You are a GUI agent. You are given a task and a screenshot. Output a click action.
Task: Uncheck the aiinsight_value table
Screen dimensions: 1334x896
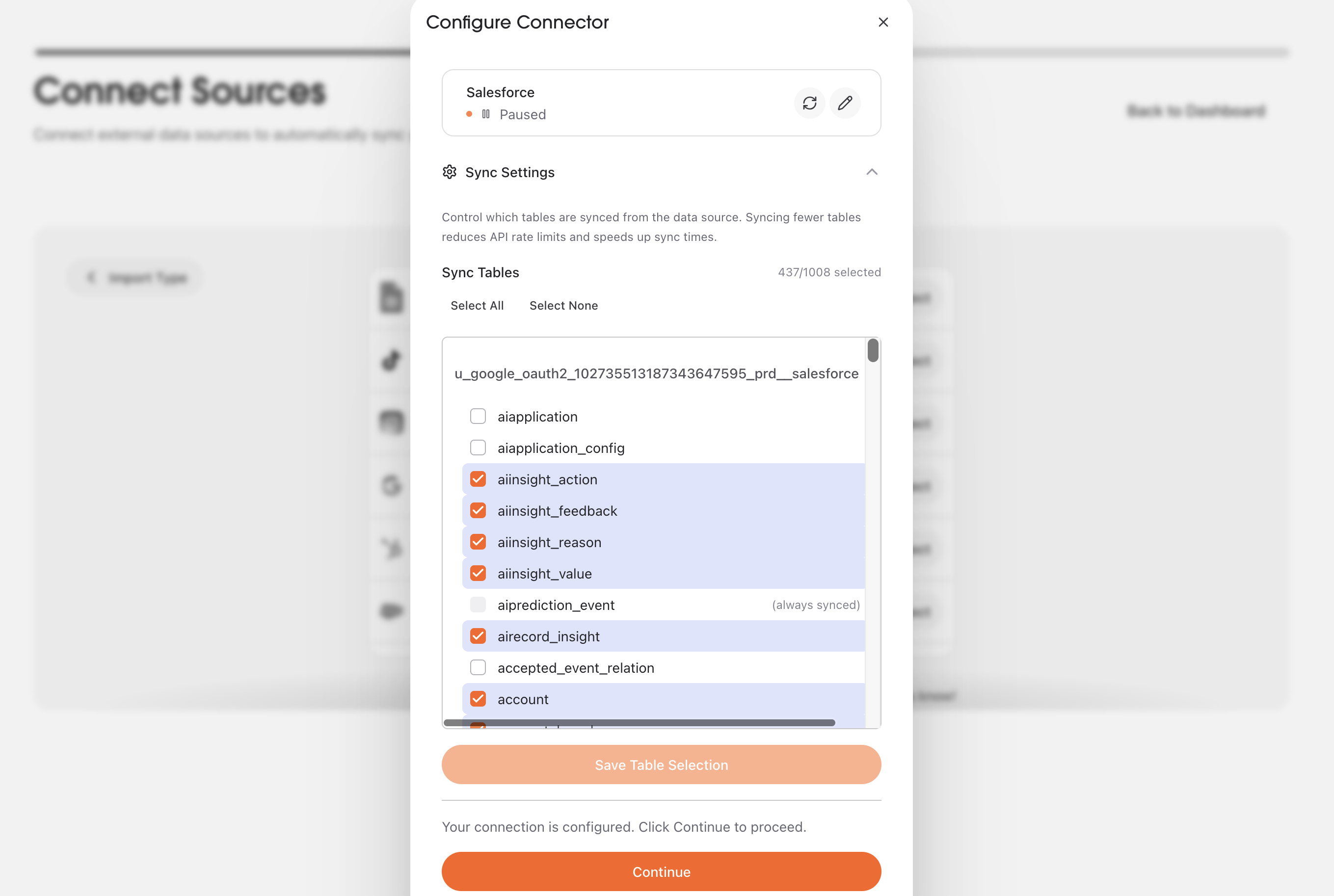tap(477, 573)
